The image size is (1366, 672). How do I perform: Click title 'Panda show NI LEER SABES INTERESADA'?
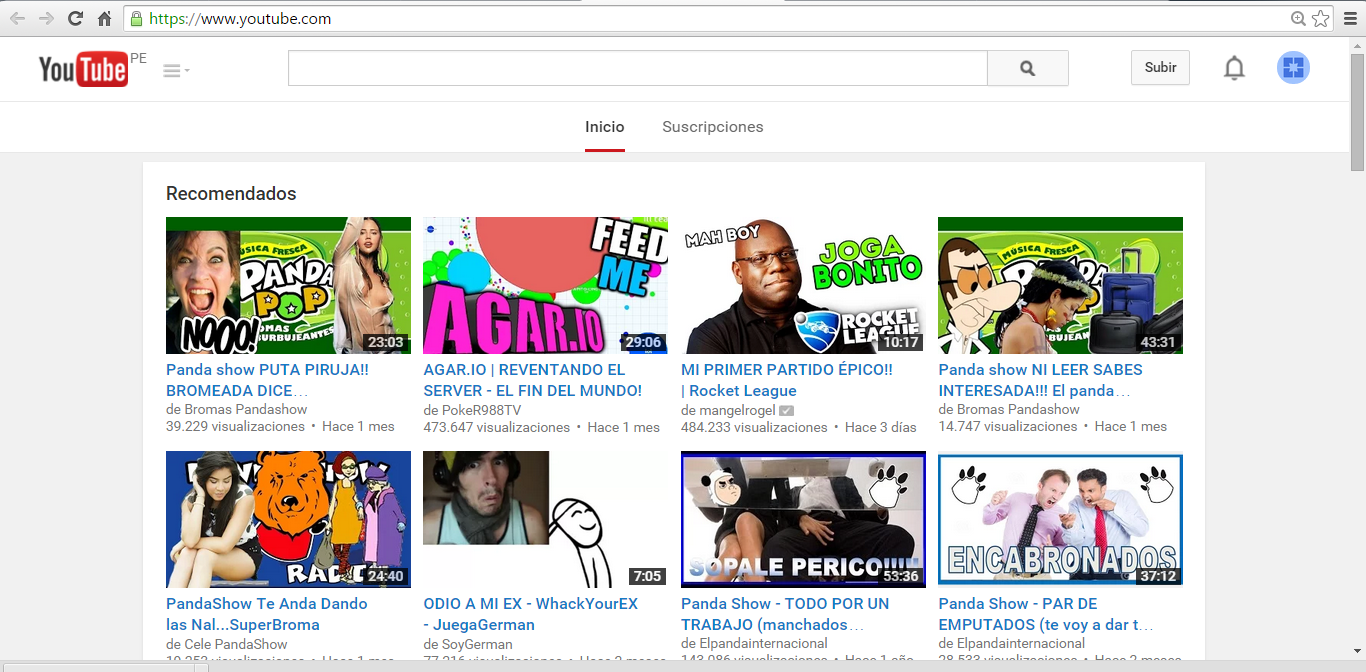(x=1040, y=380)
